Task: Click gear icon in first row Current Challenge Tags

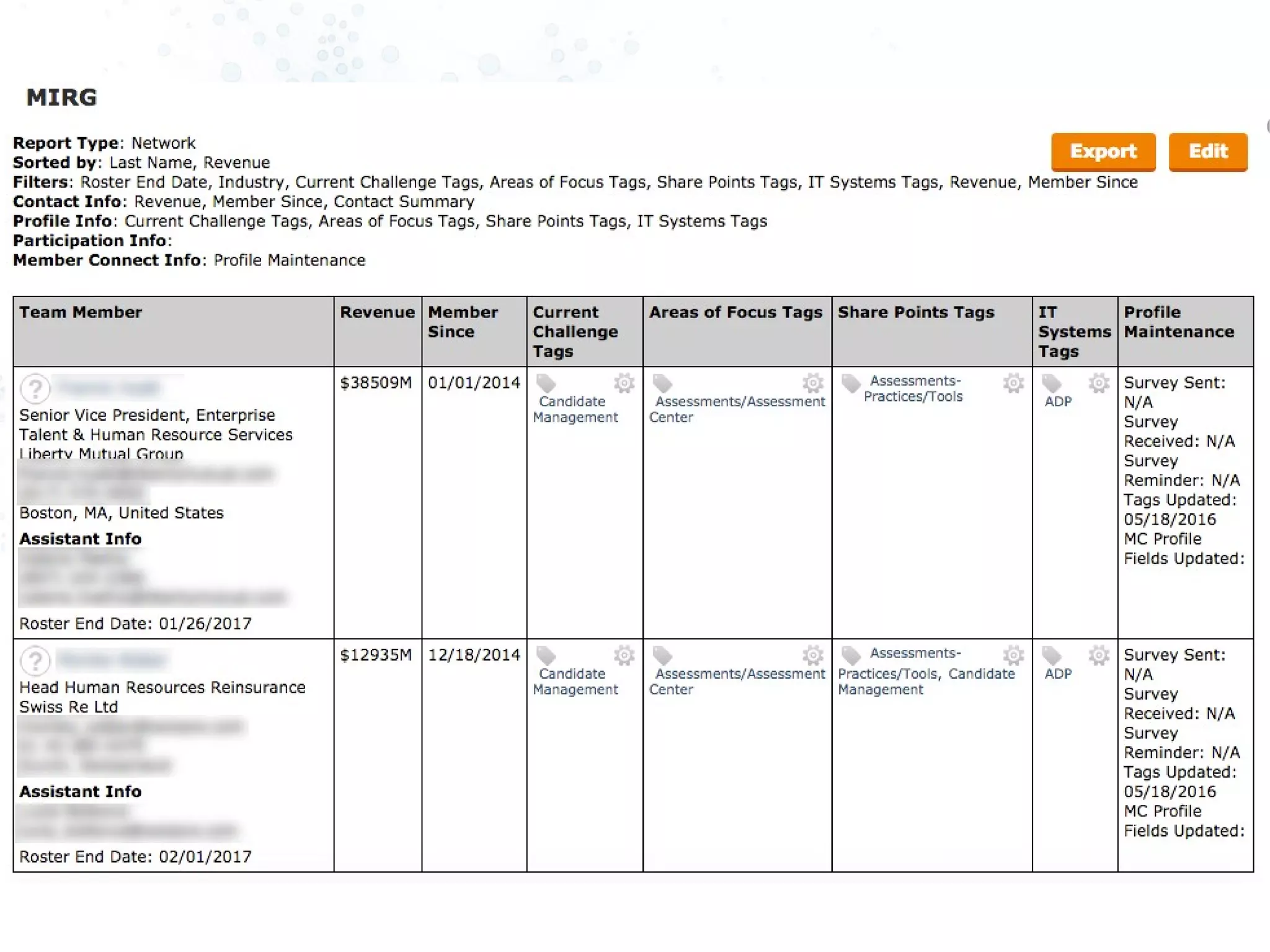Action: point(624,383)
